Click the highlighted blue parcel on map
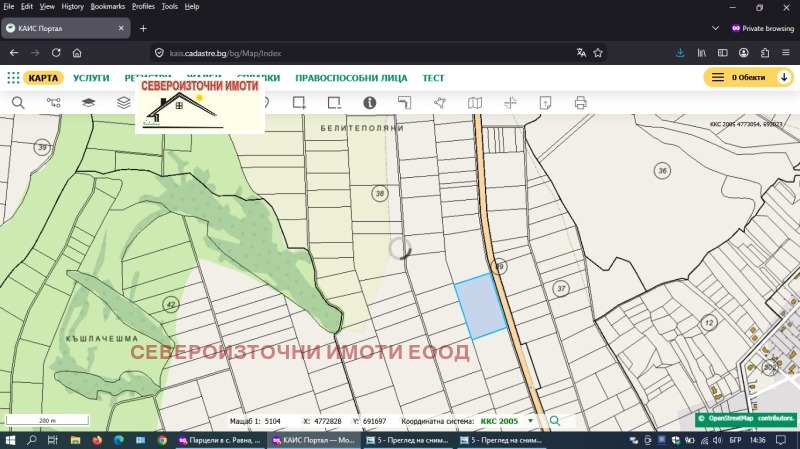The height and width of the screenshot is (449, 800). tap(480, 307)
